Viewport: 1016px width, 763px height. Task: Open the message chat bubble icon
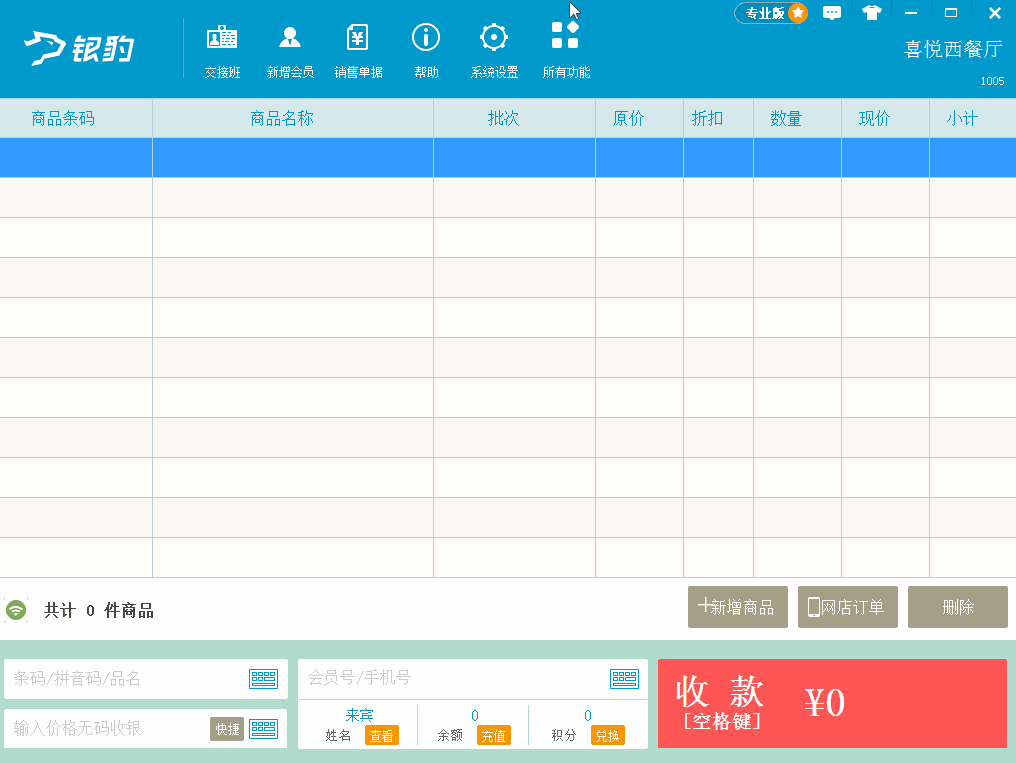(x=832, y=13)
